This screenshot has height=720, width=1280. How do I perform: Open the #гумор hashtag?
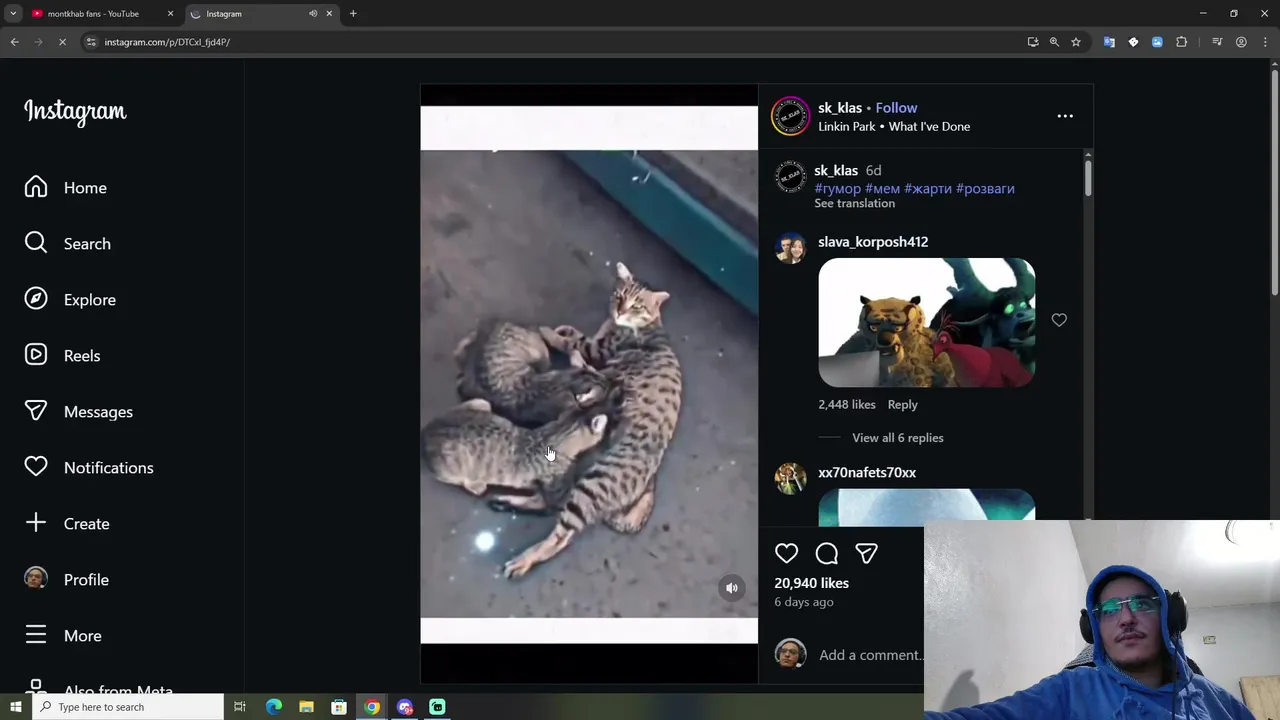point(837,189)
